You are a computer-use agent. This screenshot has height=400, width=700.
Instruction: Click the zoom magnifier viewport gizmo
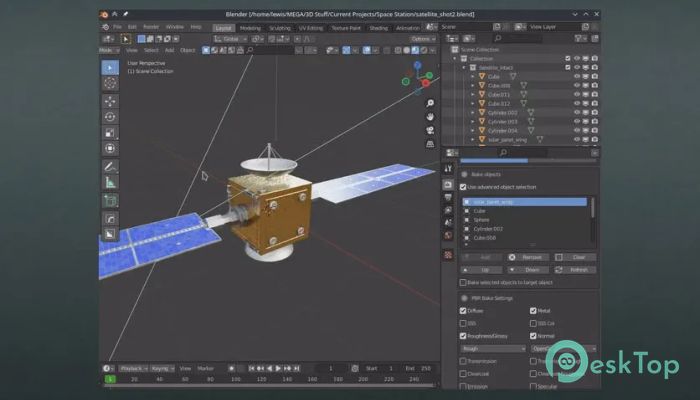tap(430, 103)
